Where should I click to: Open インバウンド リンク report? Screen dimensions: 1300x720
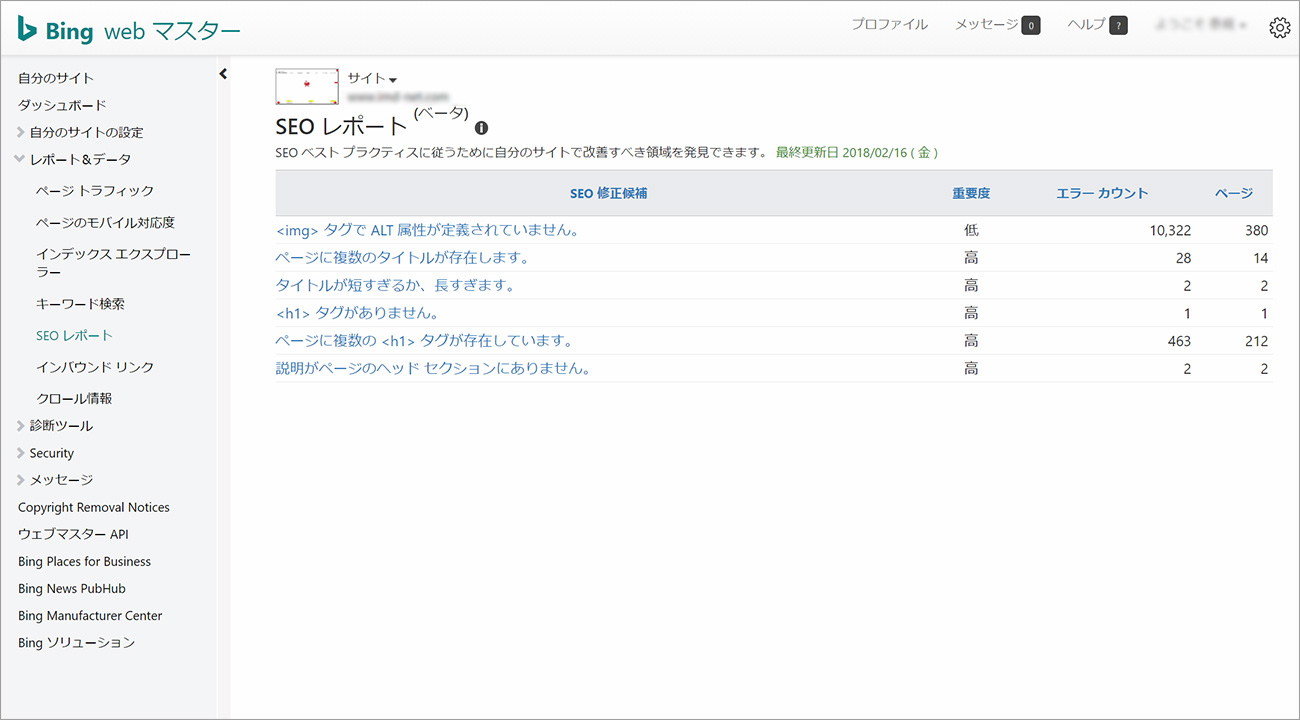95,368
